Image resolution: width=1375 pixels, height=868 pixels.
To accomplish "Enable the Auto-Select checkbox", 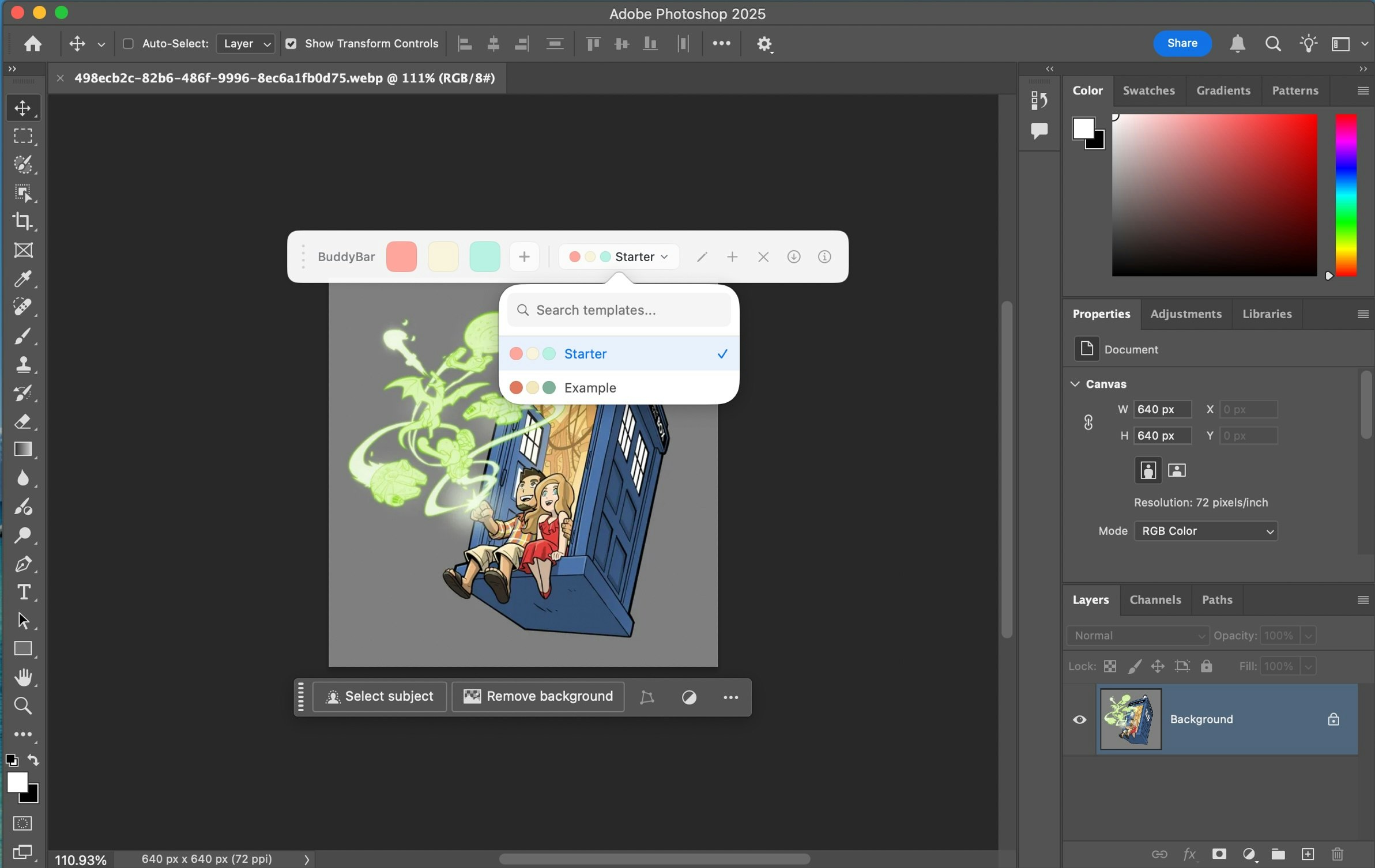I will pos(129,44).
